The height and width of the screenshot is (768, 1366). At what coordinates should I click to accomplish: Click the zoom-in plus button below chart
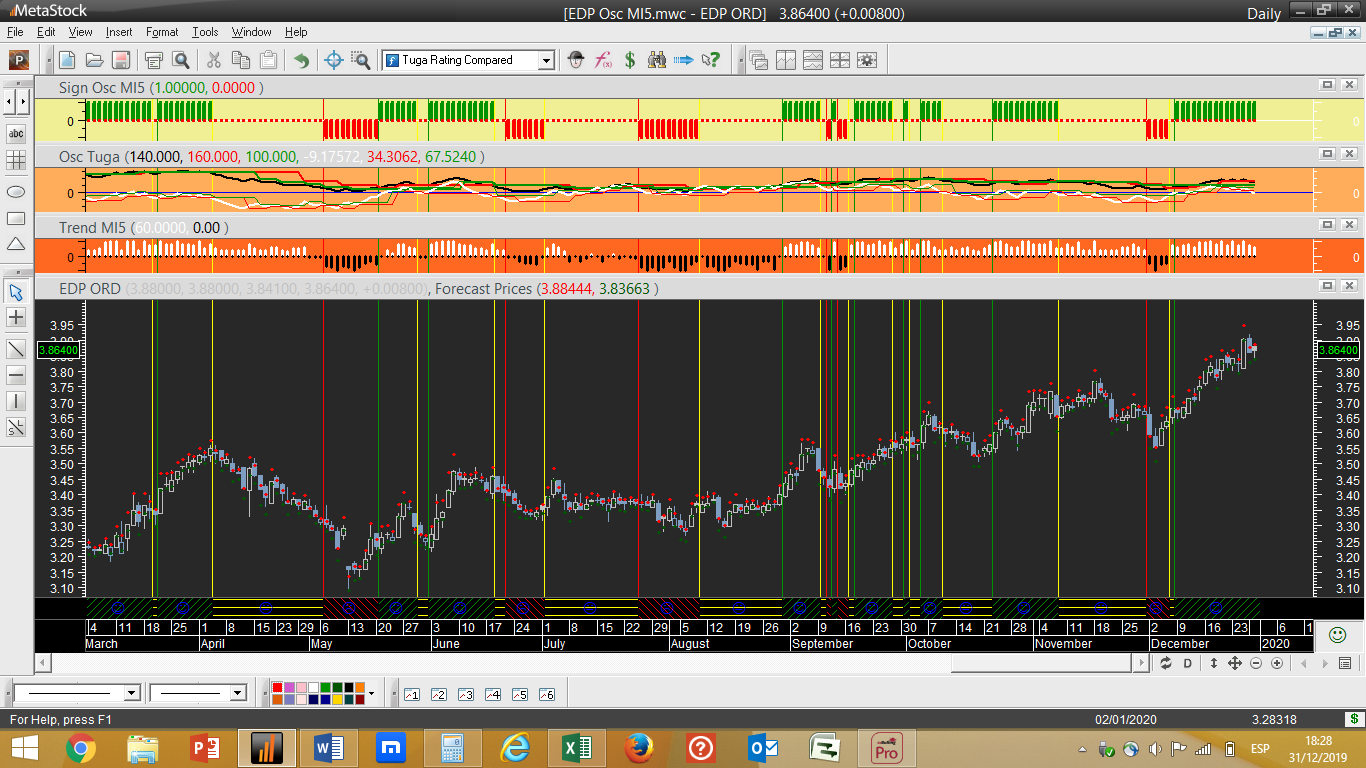click(x=1276, y=663)
